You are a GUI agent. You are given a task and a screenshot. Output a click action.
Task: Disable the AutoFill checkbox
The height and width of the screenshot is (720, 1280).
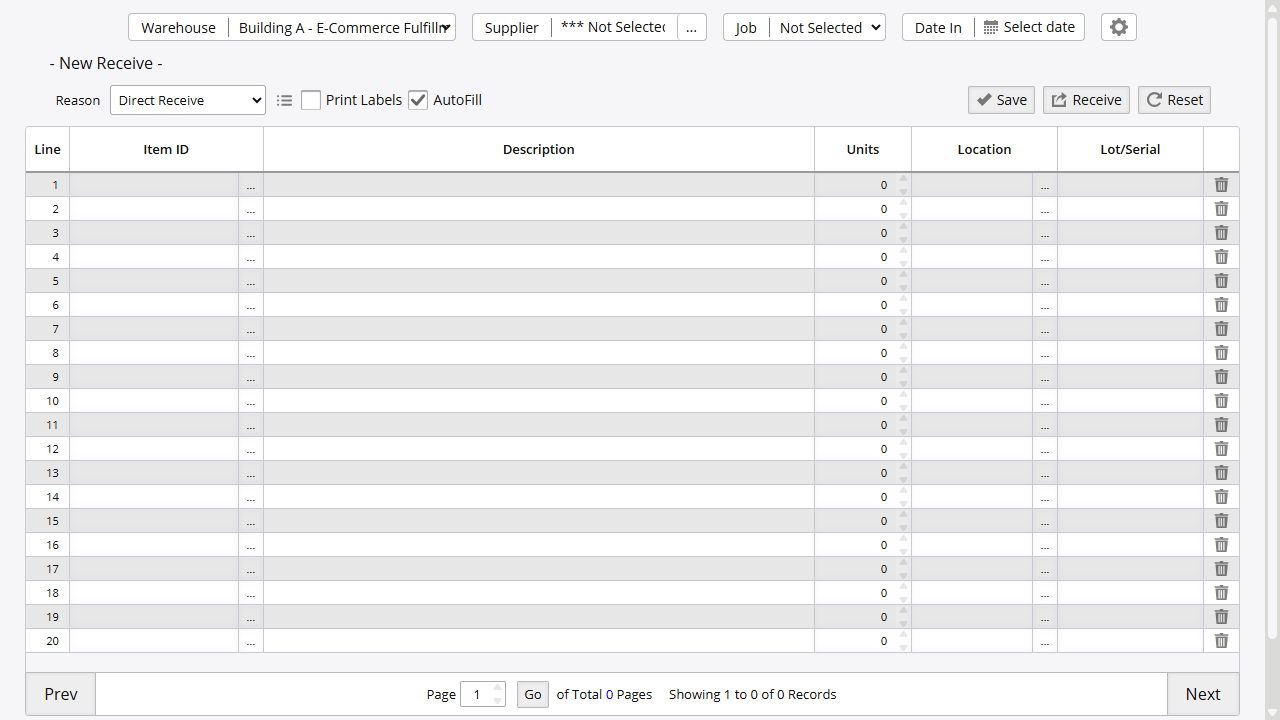pyautogui.click(x=418, y=100)
